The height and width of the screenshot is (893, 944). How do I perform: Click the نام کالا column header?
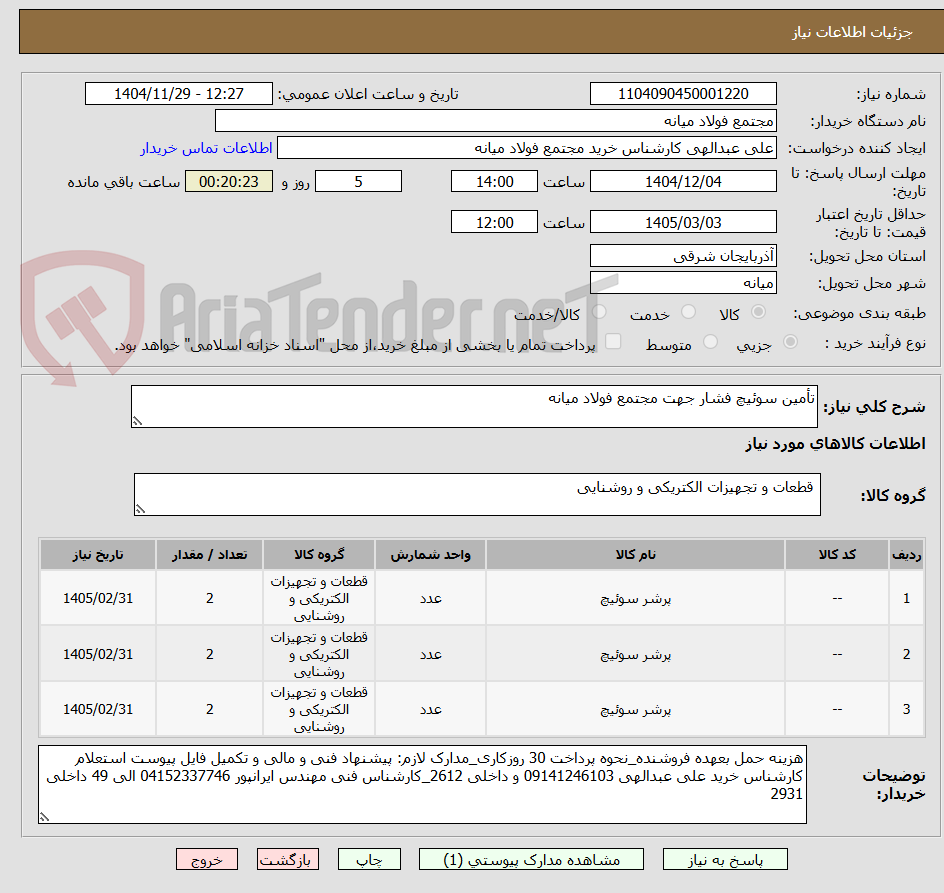click(x=635, y=555)
